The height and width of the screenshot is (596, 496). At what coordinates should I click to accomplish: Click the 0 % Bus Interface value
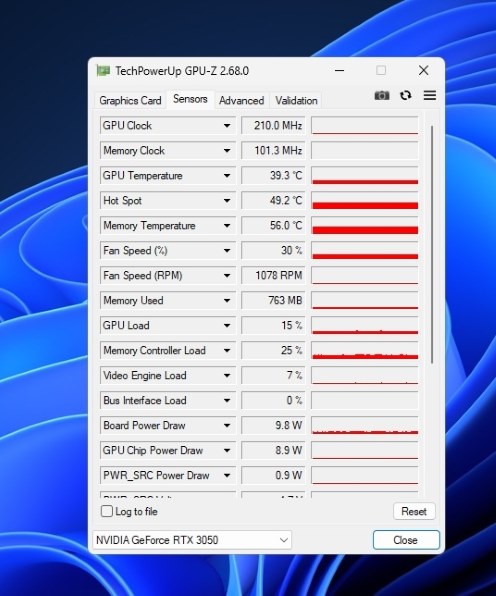pos(273,401)
